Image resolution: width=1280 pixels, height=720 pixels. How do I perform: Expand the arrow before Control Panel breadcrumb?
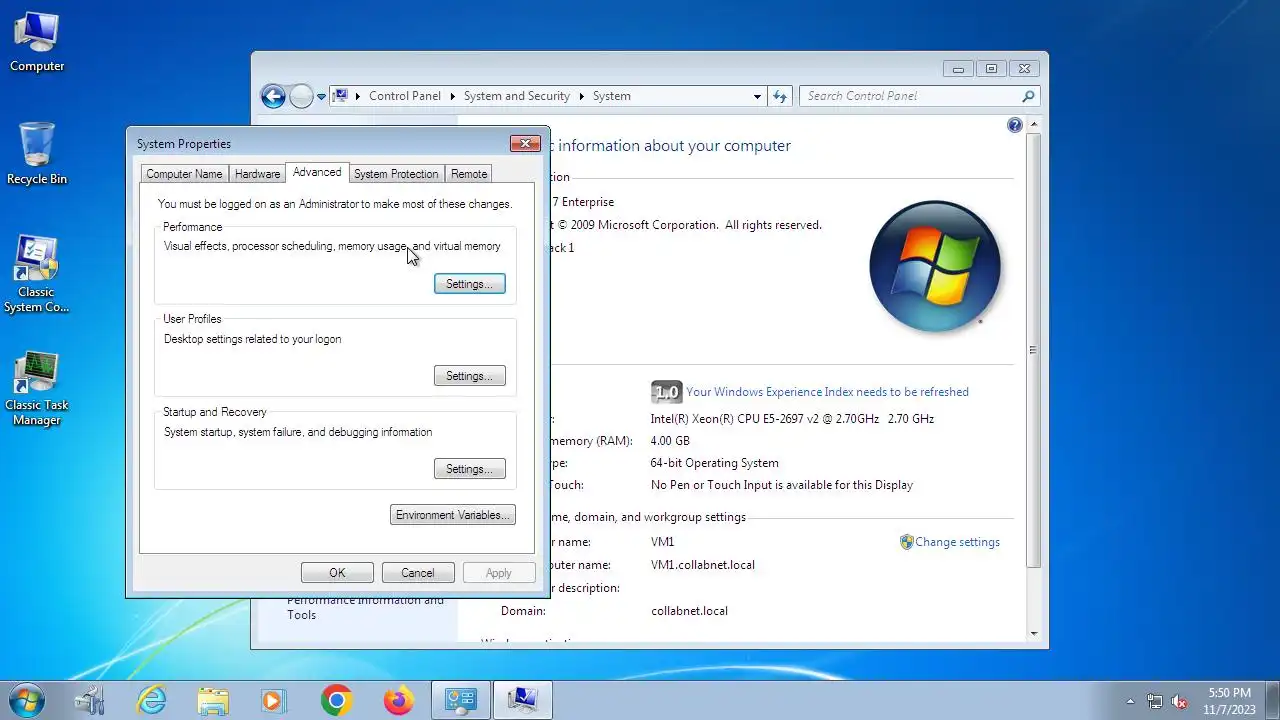point(358,96)
